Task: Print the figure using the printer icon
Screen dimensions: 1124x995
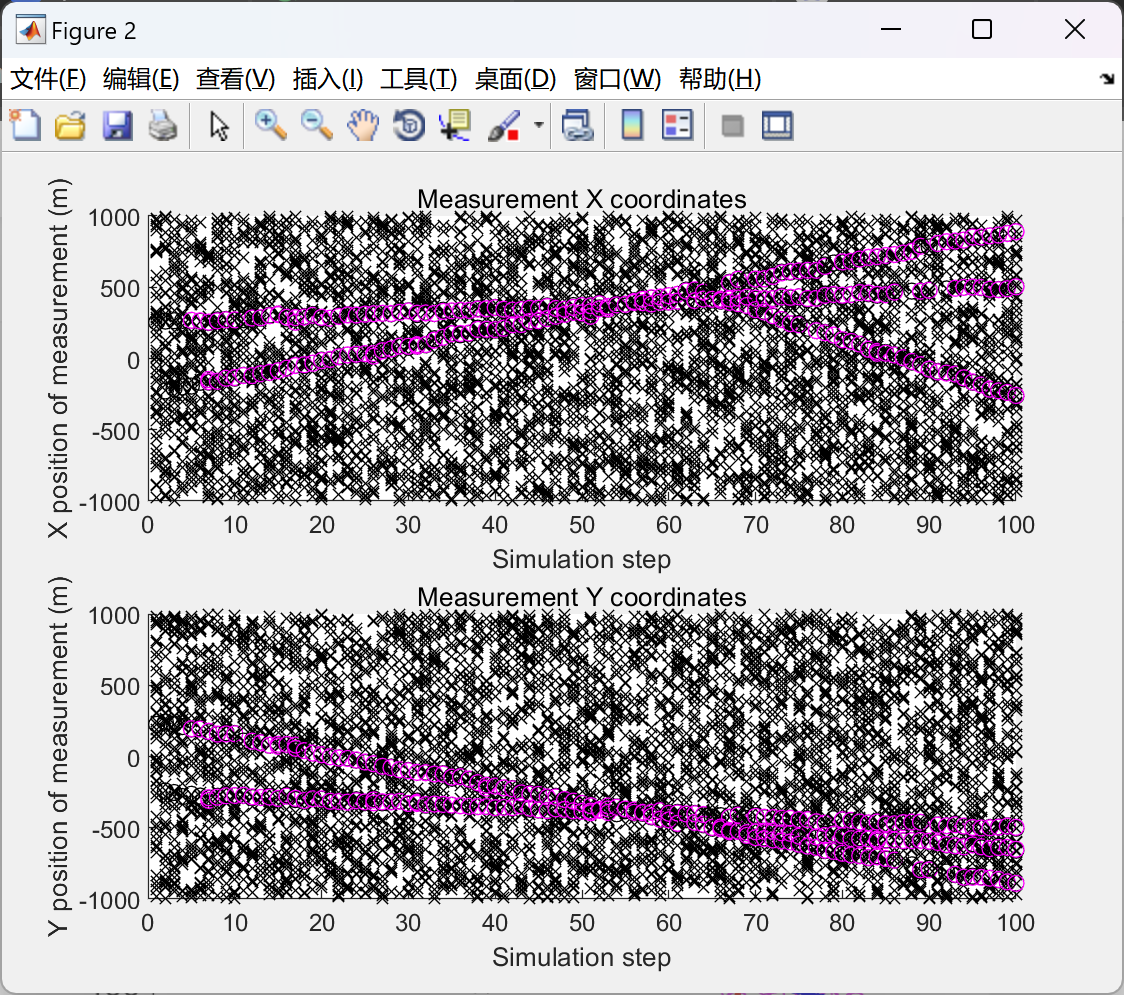Action: pyautogui.click(x=163, y=125)
